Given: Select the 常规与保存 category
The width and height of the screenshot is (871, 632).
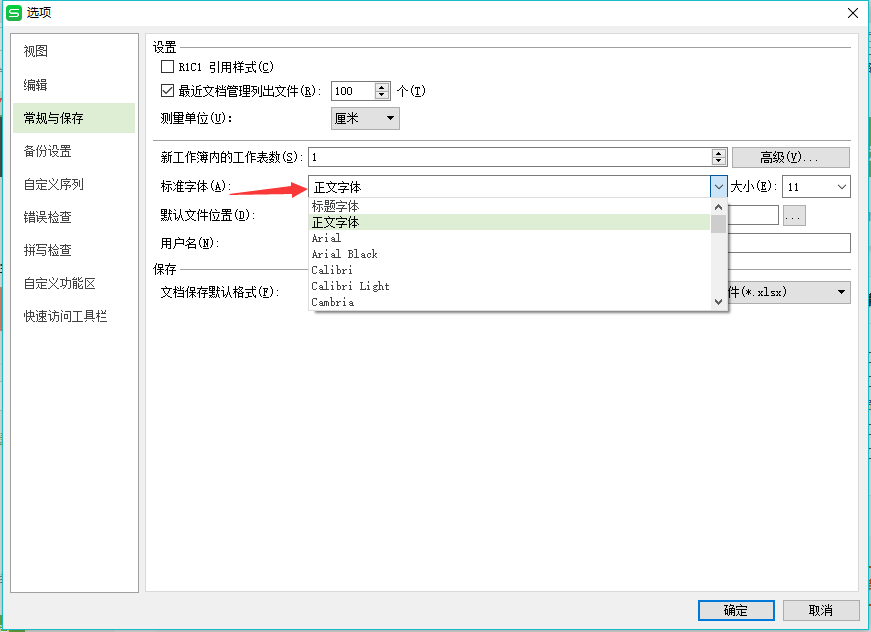Looking at the screenshot, I should tap(74, 118).
